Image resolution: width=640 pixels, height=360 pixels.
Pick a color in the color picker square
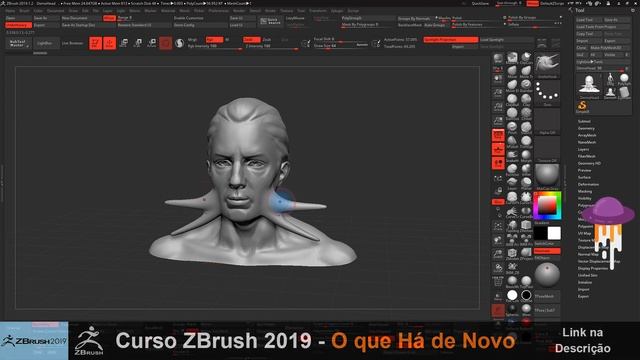[547, 206]
